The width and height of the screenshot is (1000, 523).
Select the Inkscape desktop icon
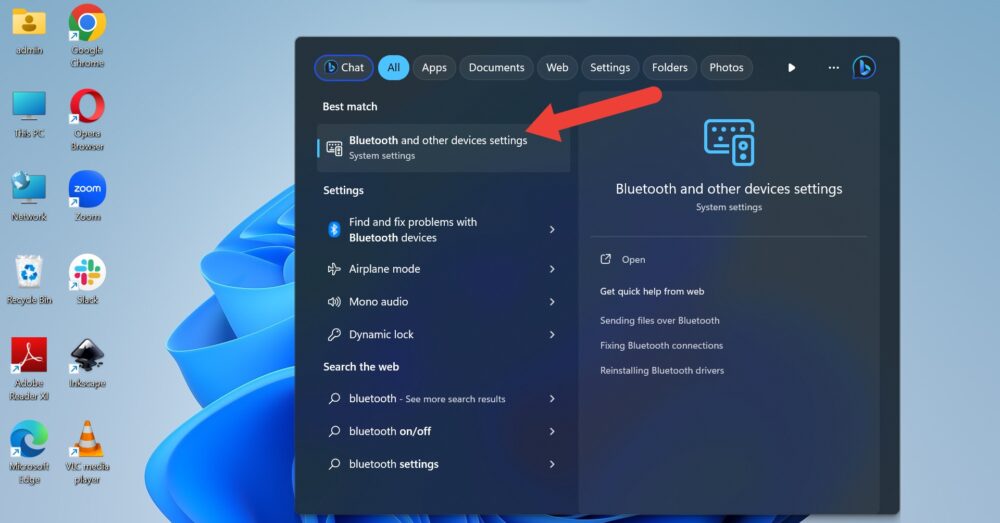point(87,363)
